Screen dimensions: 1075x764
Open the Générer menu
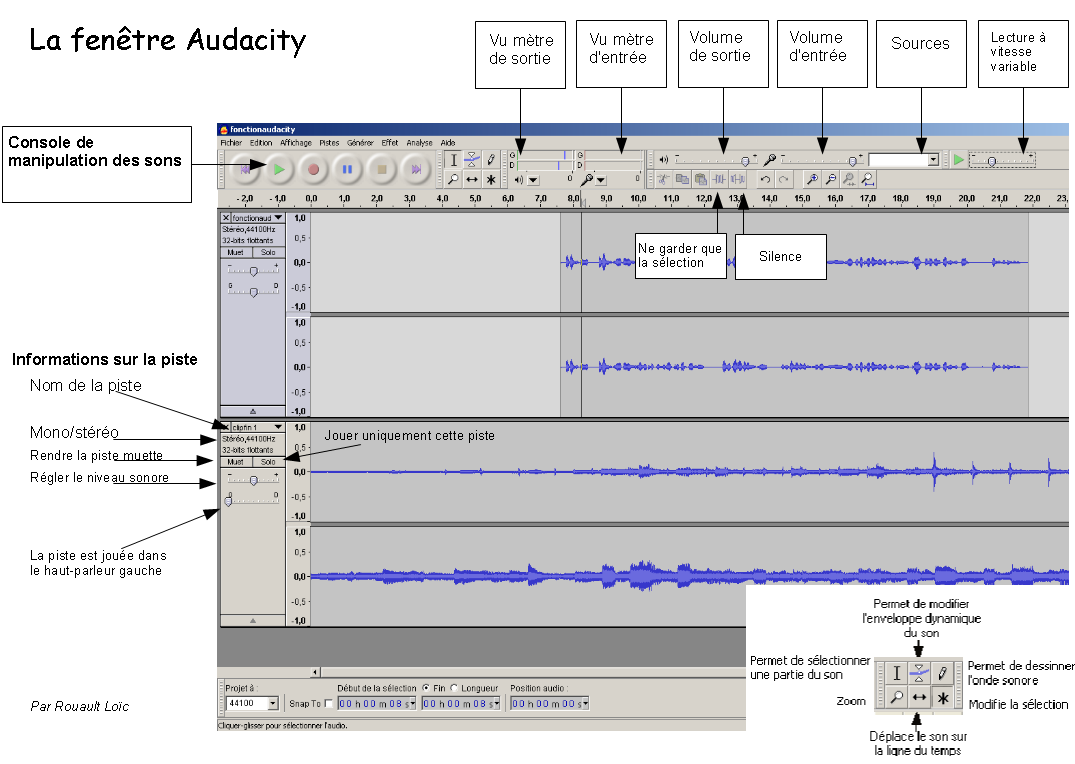pyautogui.click(x=360, y=143)
